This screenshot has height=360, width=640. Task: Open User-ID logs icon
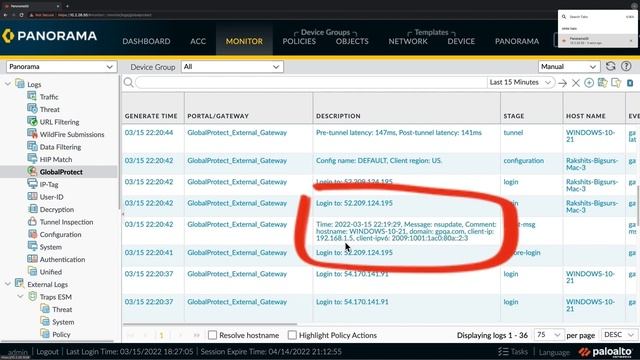coord(32,196)
